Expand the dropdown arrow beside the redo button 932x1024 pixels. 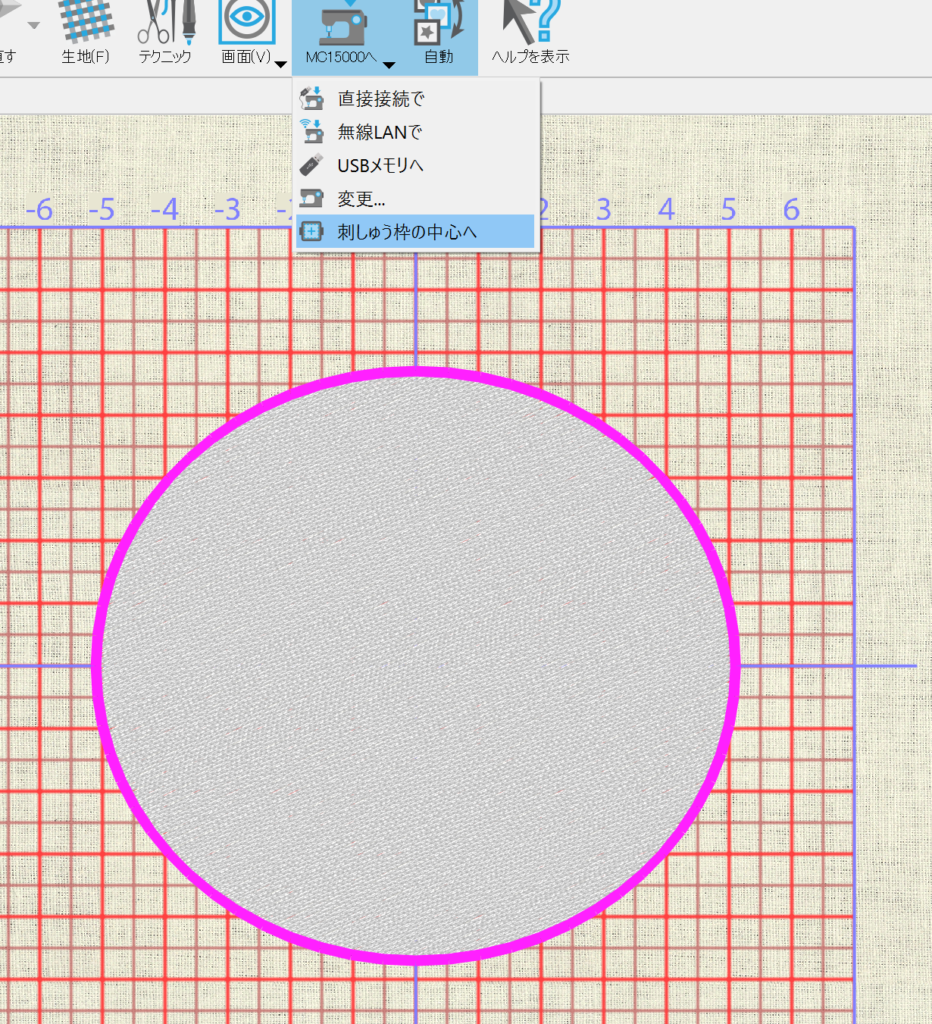pos(33,24)
